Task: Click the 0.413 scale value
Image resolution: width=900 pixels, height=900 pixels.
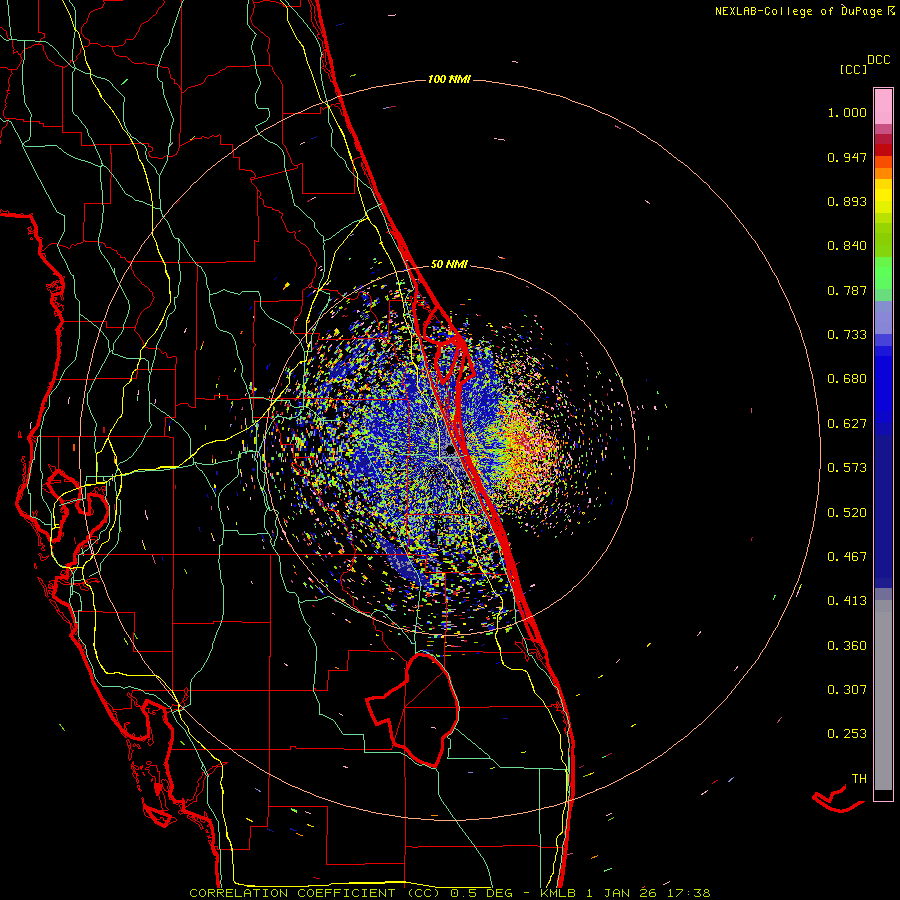Action: 847,601
